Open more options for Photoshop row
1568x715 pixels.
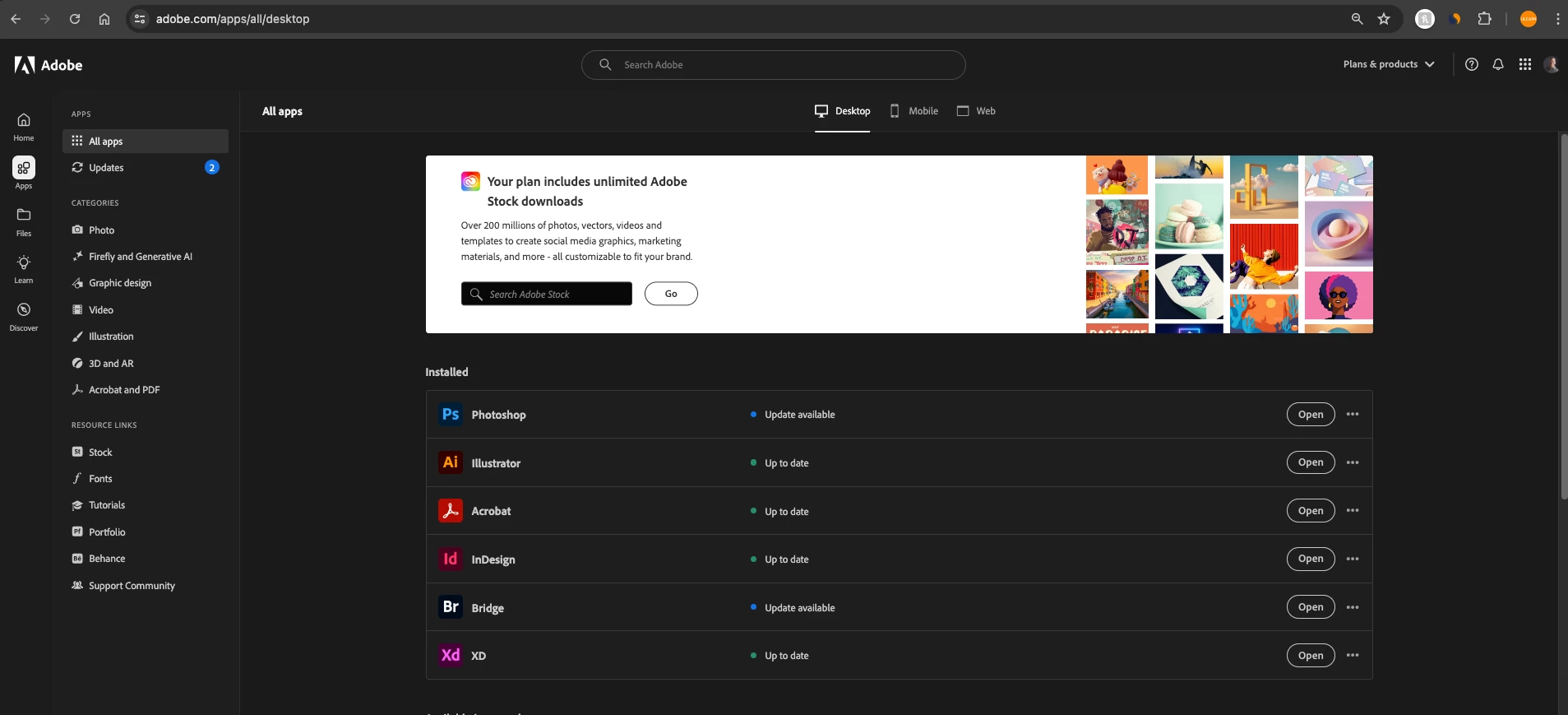click(1353, 414)
